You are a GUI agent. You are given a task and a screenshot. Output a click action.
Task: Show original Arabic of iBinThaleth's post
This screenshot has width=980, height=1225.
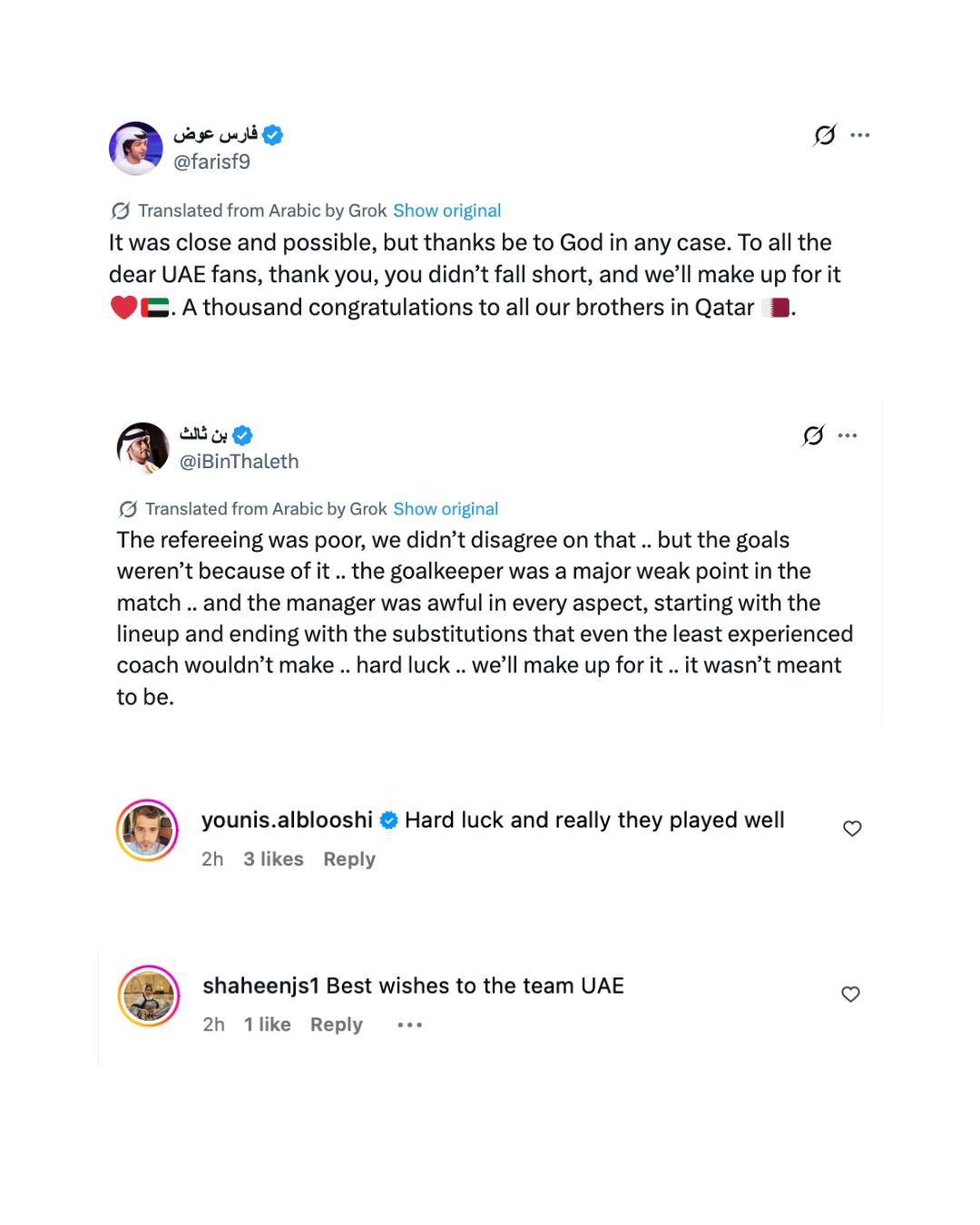(446, 509)
